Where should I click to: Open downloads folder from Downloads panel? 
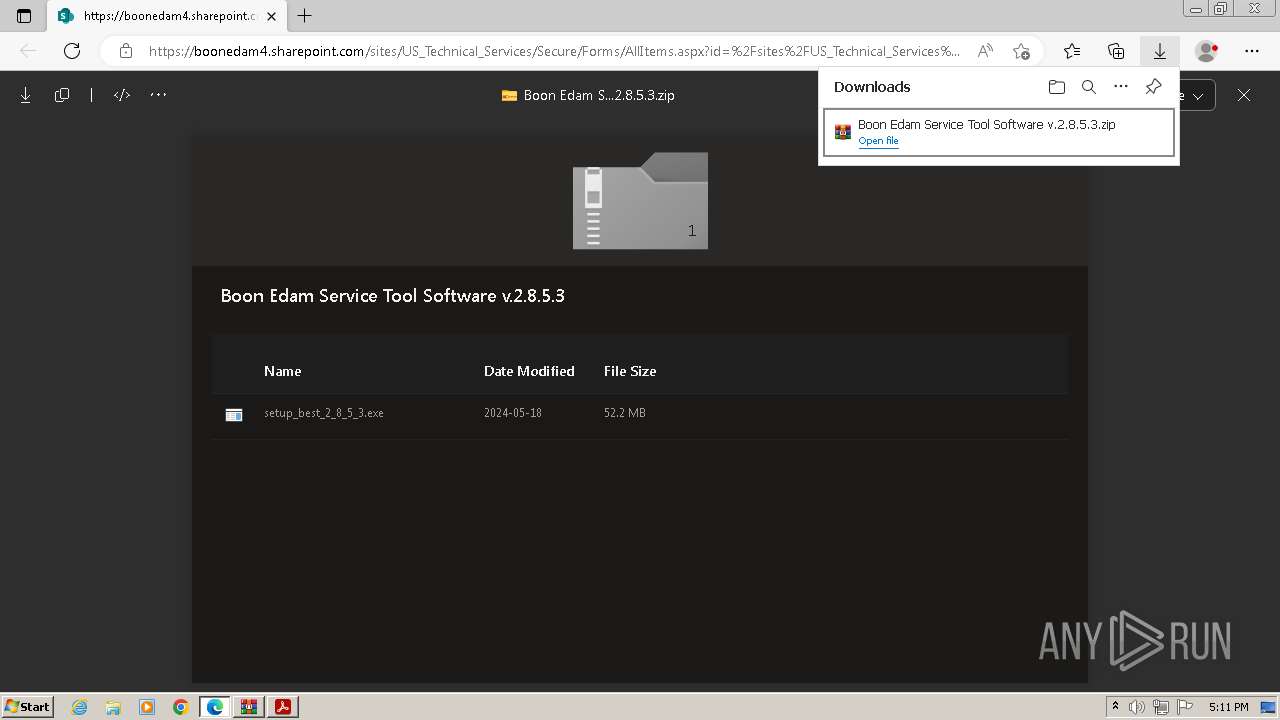(1057, 87)
